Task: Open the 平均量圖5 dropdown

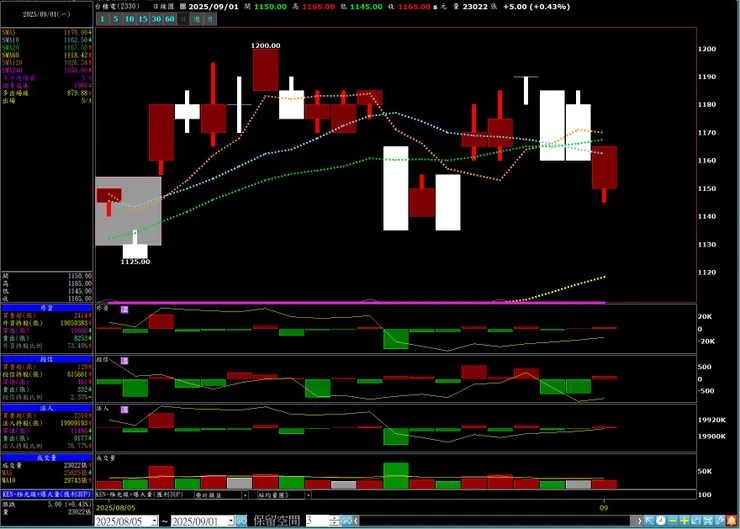Action: 308,495
